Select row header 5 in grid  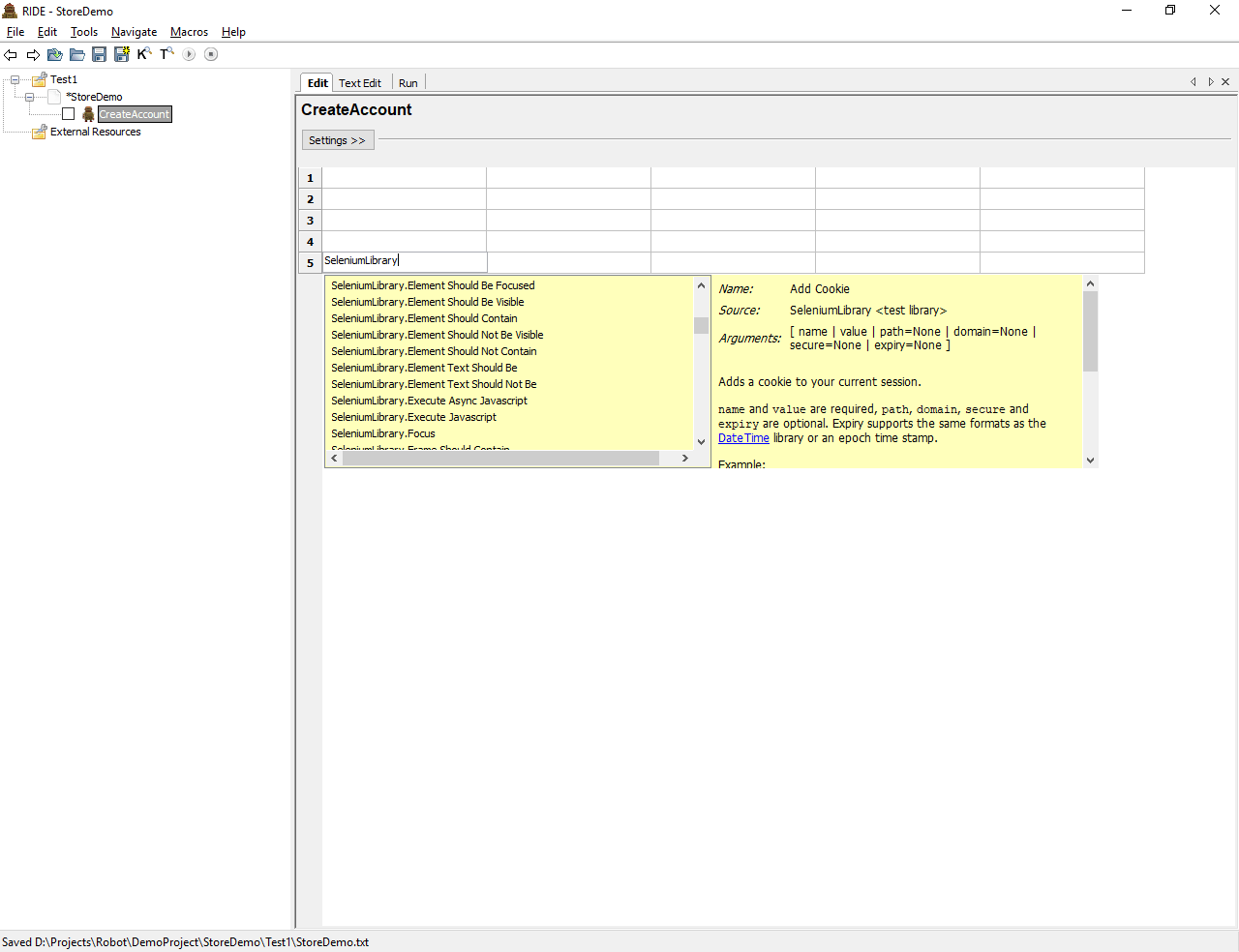[310, 263]
